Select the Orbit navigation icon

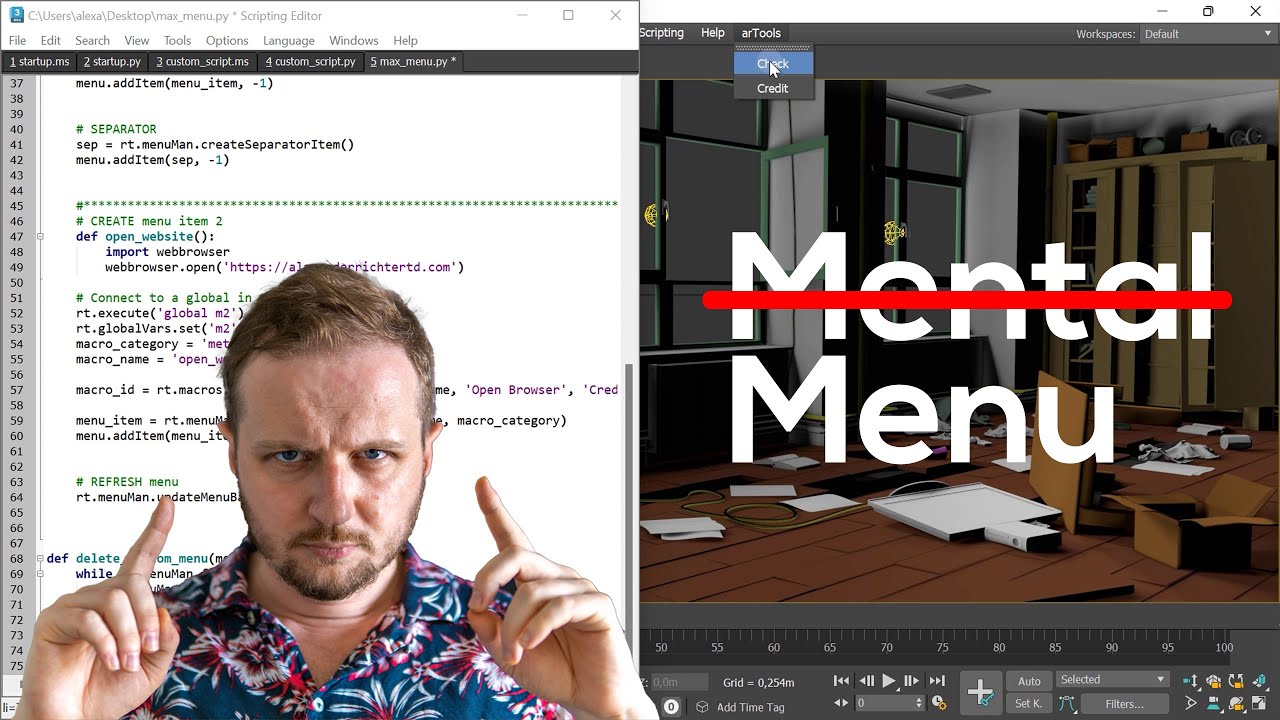pos(1236,681)
